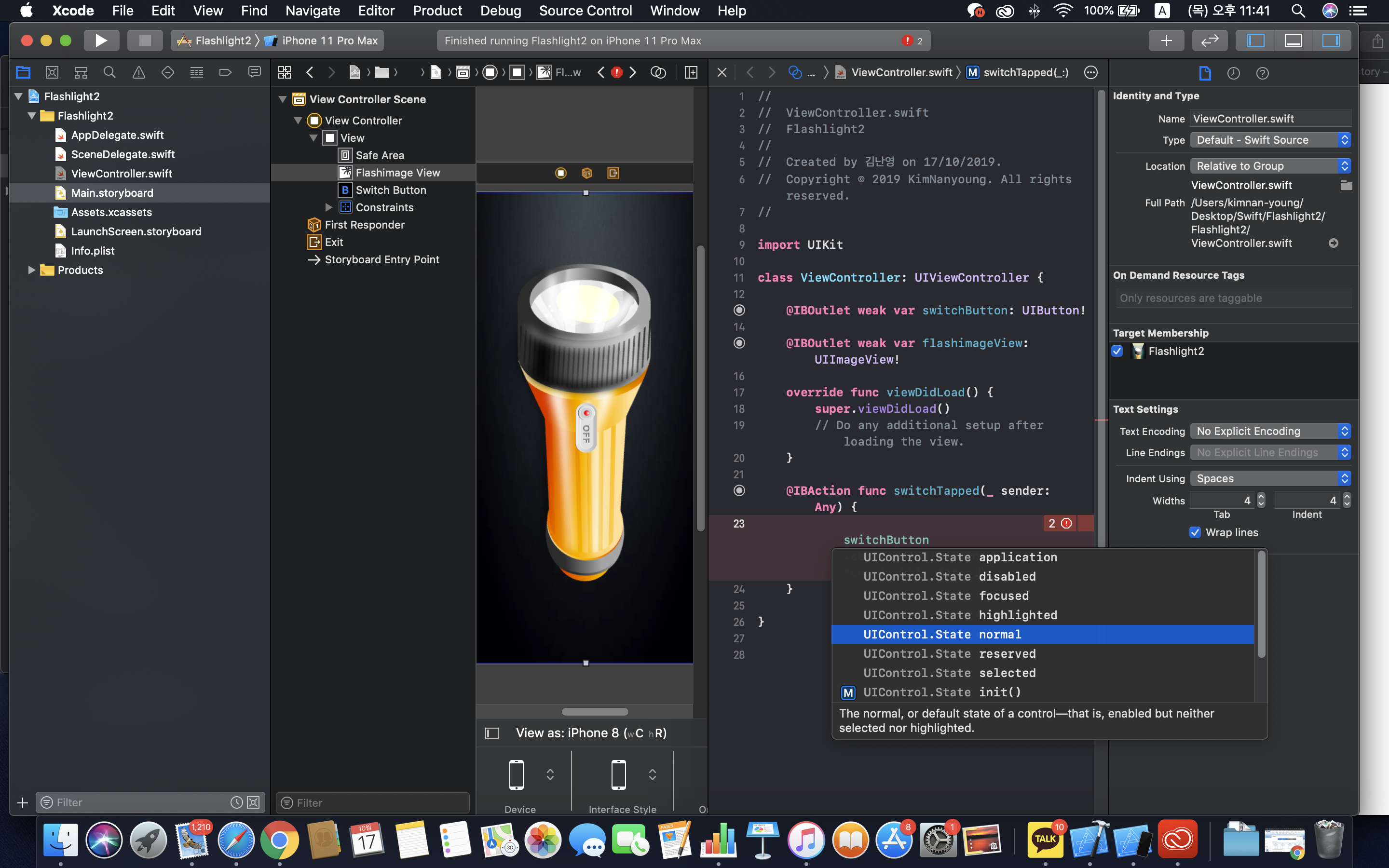
Task: Show the Quick Help inspector
Action: 1262,73
